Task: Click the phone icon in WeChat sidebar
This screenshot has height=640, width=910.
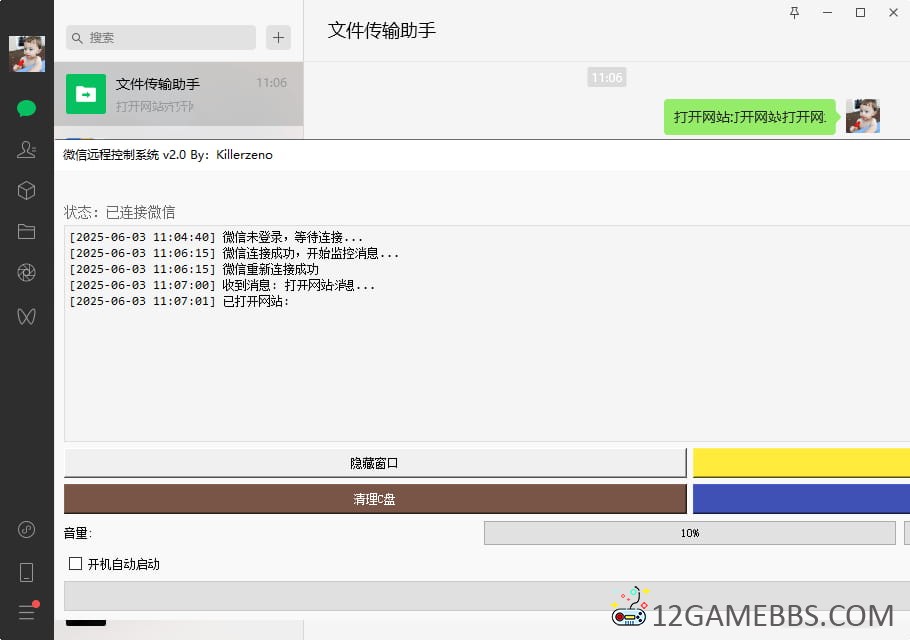Action: click(26, 572)
